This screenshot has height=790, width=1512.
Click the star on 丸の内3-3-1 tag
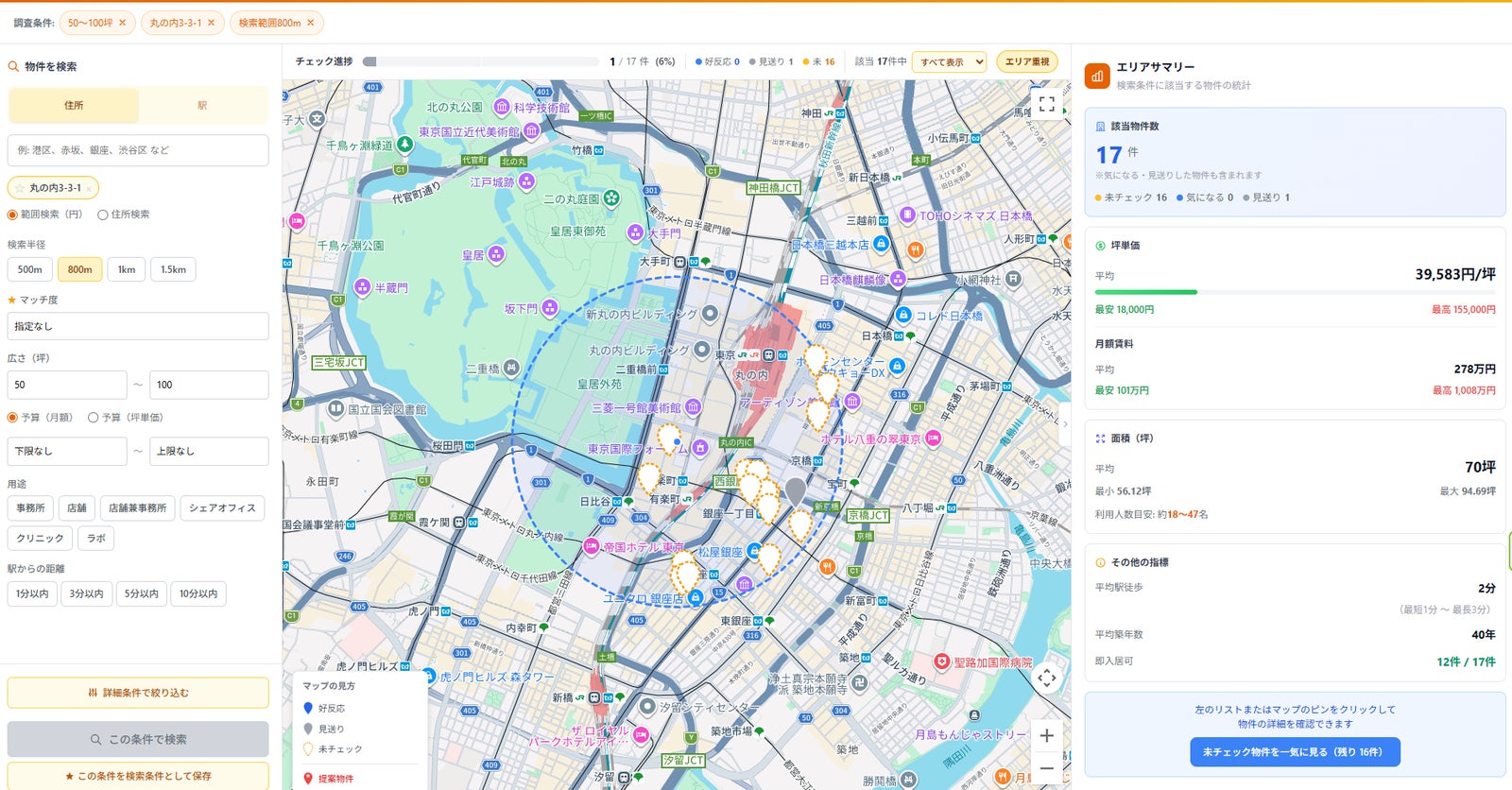19,188
